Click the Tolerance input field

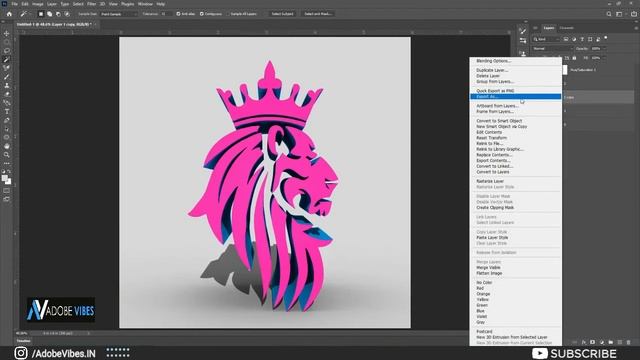tap(166, 14)
